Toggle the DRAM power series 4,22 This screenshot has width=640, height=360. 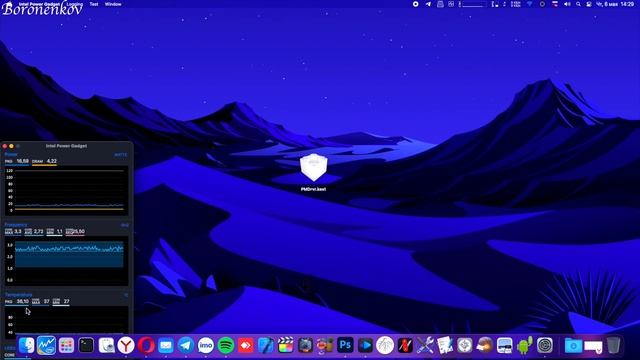(x=44, y=162)
